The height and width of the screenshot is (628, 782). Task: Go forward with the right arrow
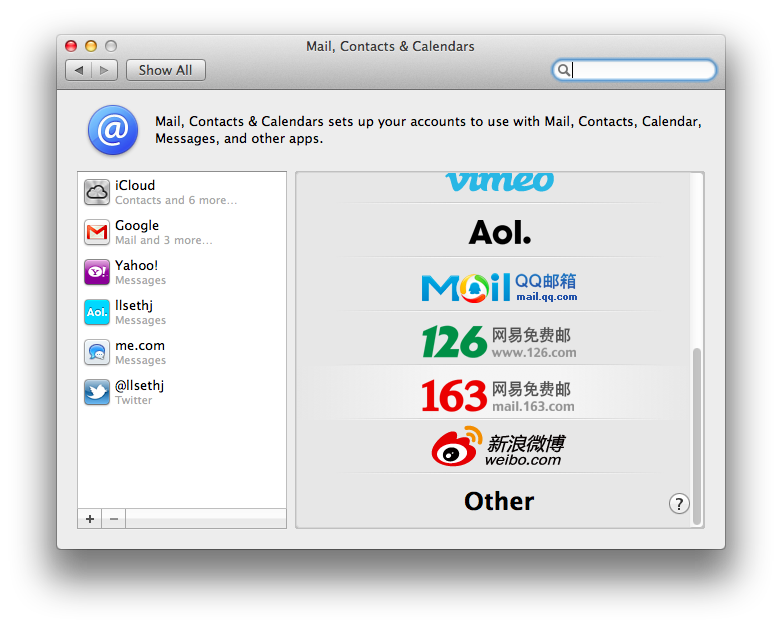coord(105,70)
